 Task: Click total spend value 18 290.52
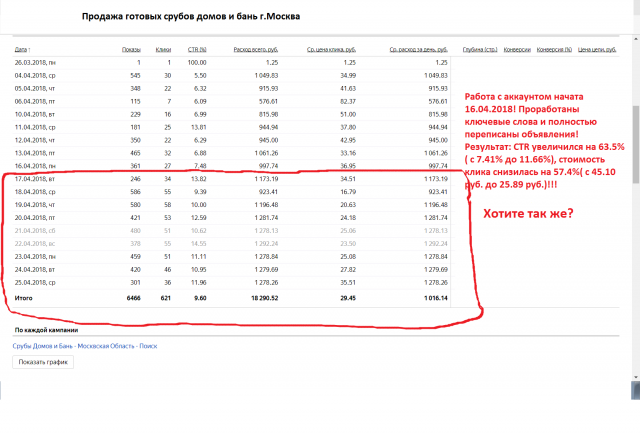point(264,298)
